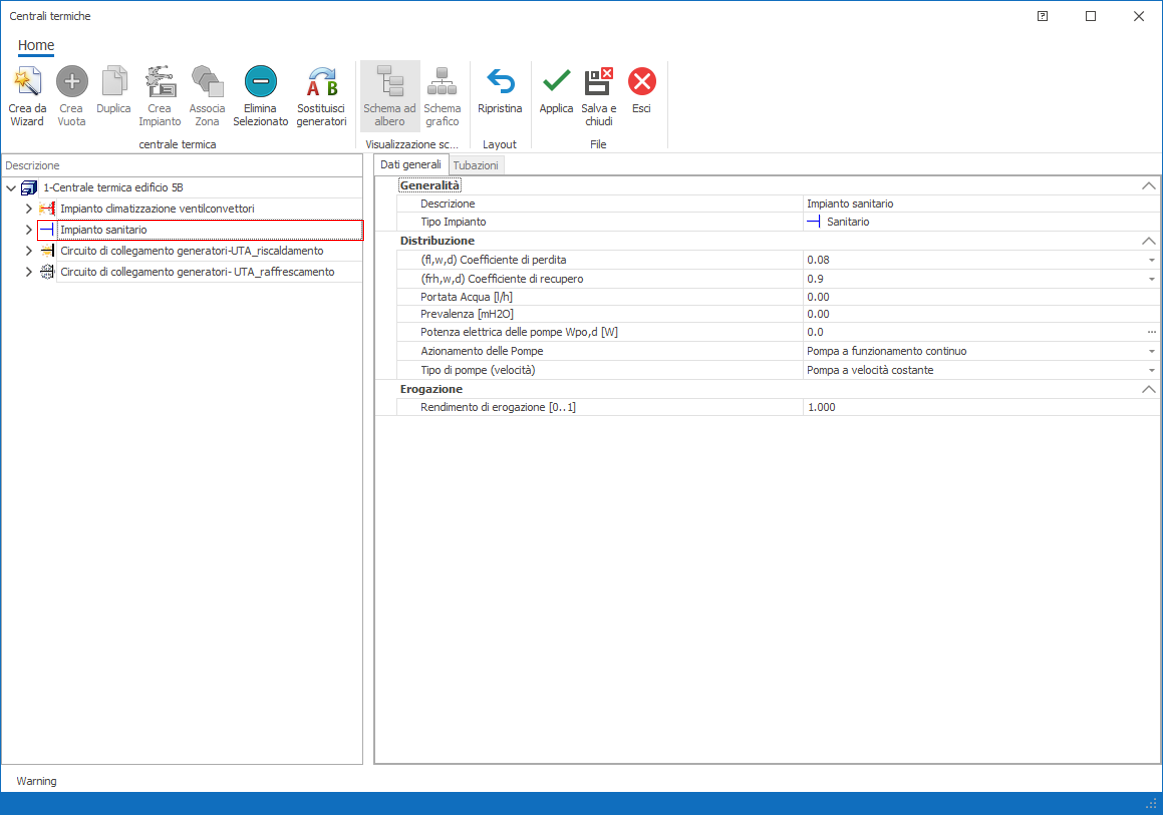
Task: Toggle the Schema ad albero view
Action: tap(389, 82)
